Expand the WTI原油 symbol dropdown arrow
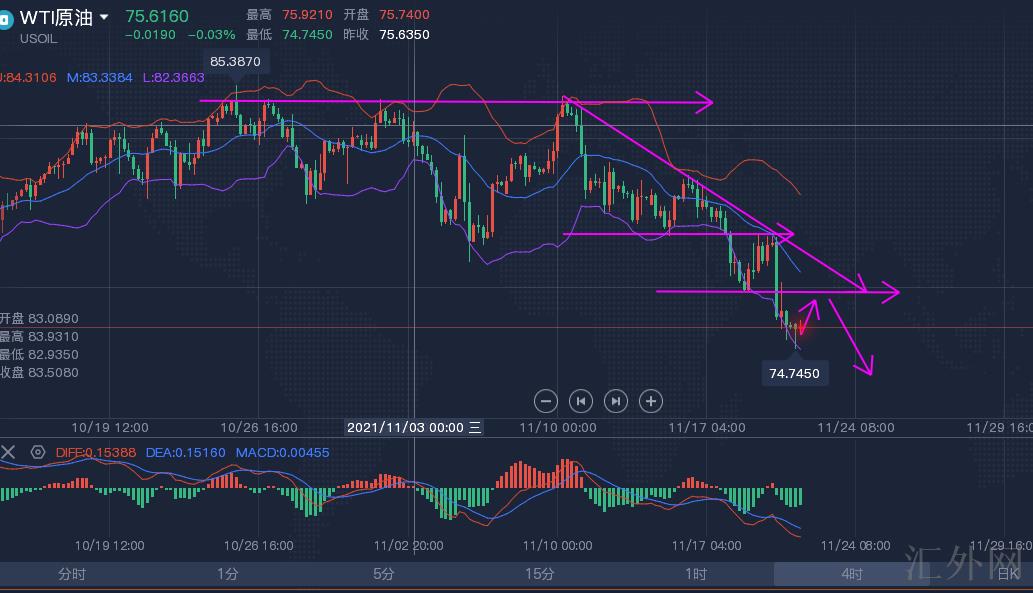Screen dimensions: 1033x593 coord(104,18)
